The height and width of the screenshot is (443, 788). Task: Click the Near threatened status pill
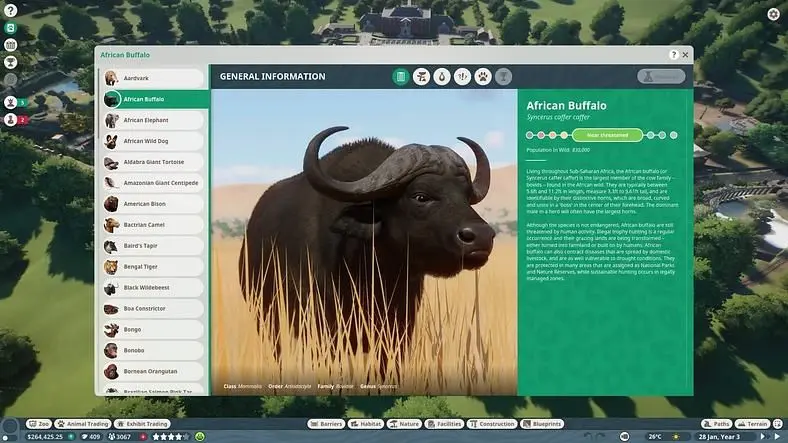(607, 135)
